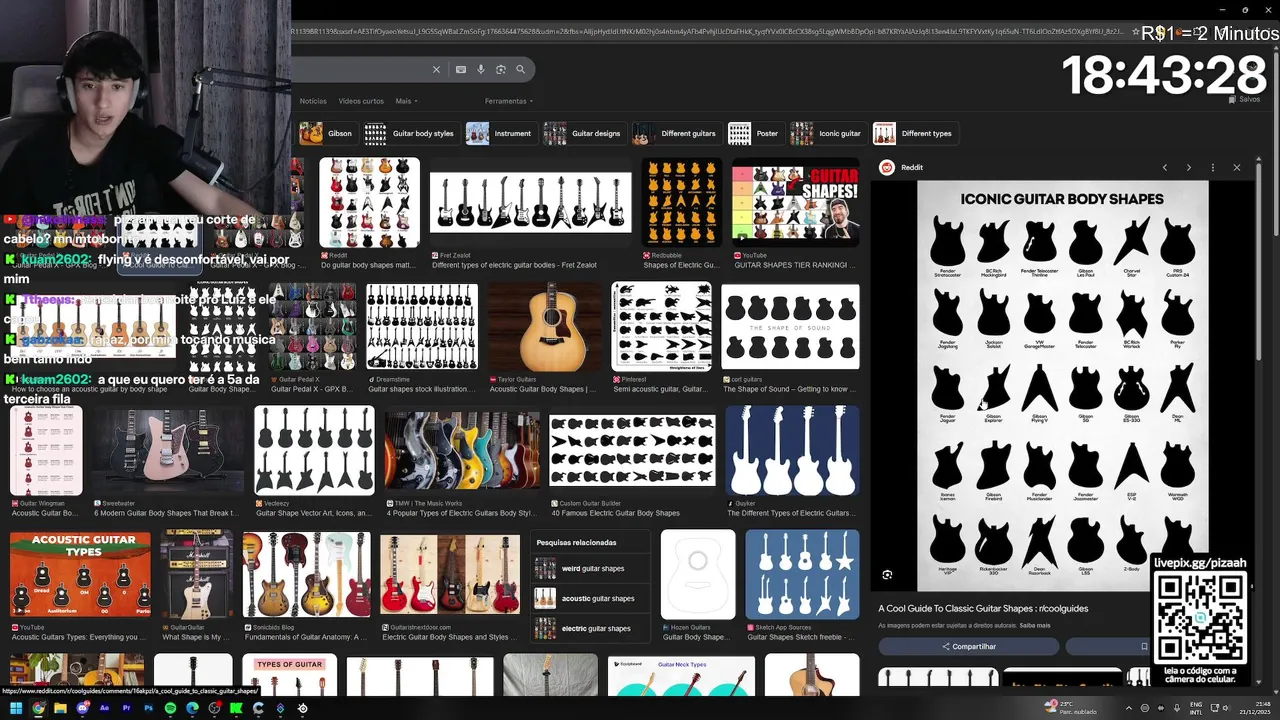Search by image using the camera lens icon
1280x720 pixels.
(501, 69)
